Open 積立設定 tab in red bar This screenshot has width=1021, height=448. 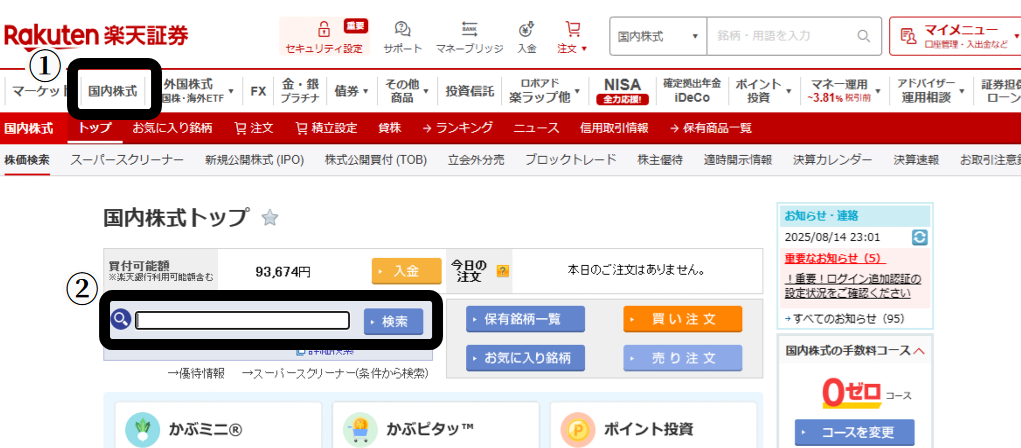(x=326, y=128)
